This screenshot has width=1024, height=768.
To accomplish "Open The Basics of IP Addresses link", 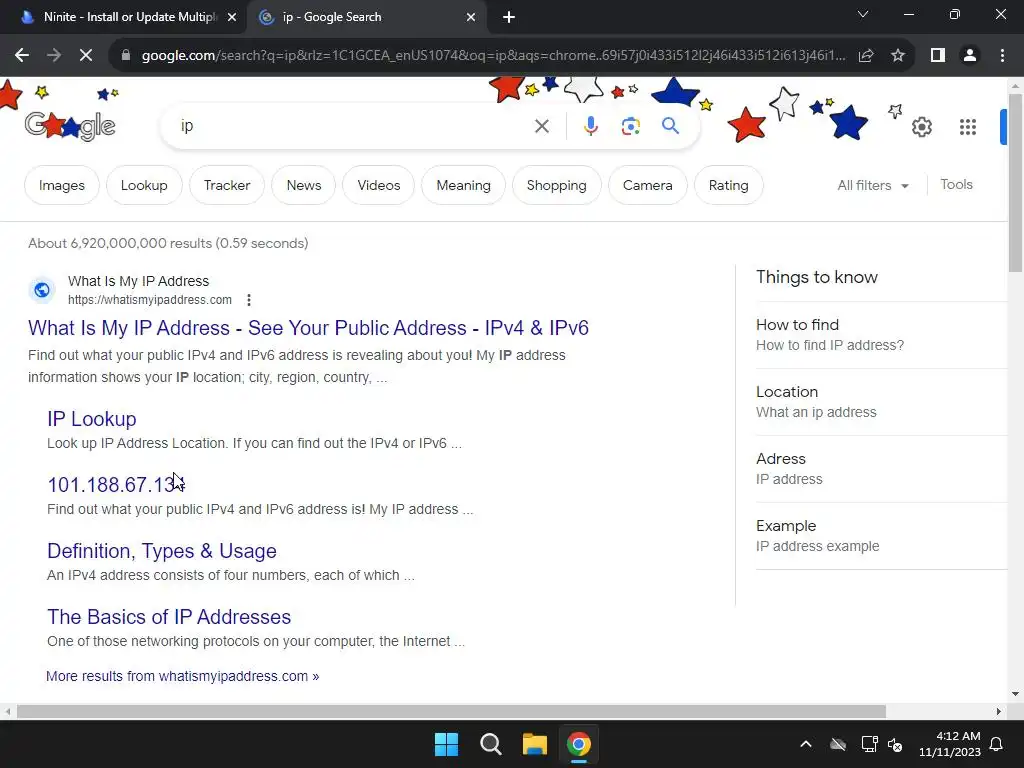I will pos(169,617).
